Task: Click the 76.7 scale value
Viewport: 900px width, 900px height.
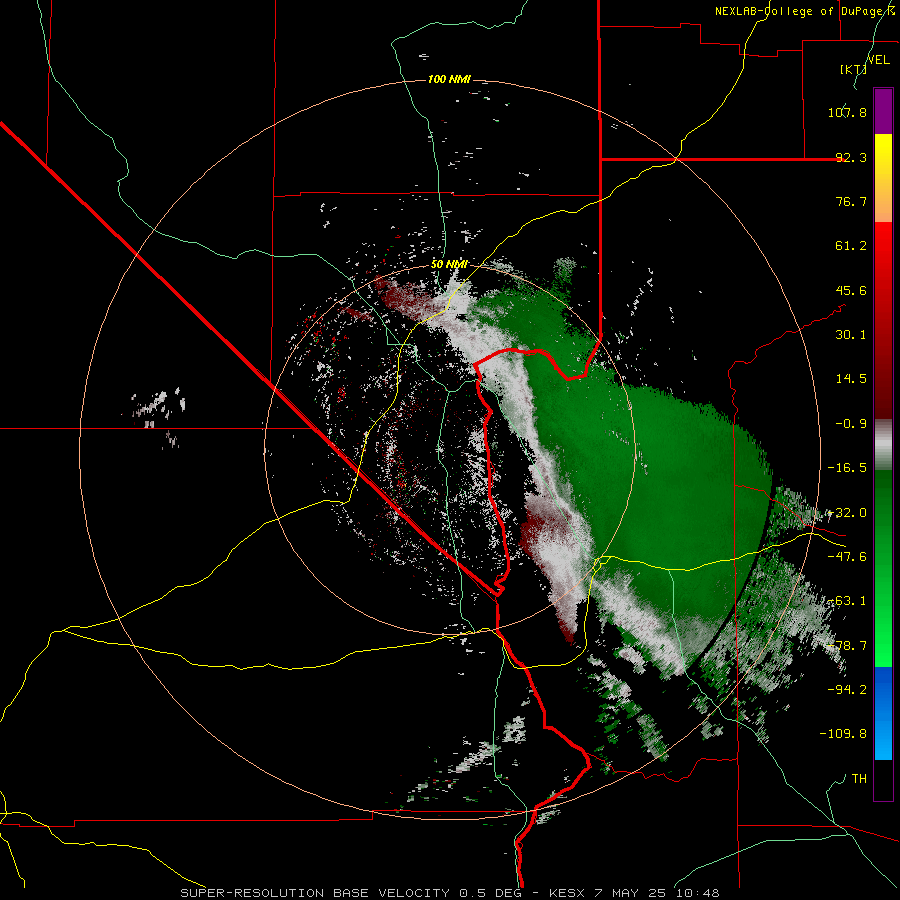Action: 851,201
